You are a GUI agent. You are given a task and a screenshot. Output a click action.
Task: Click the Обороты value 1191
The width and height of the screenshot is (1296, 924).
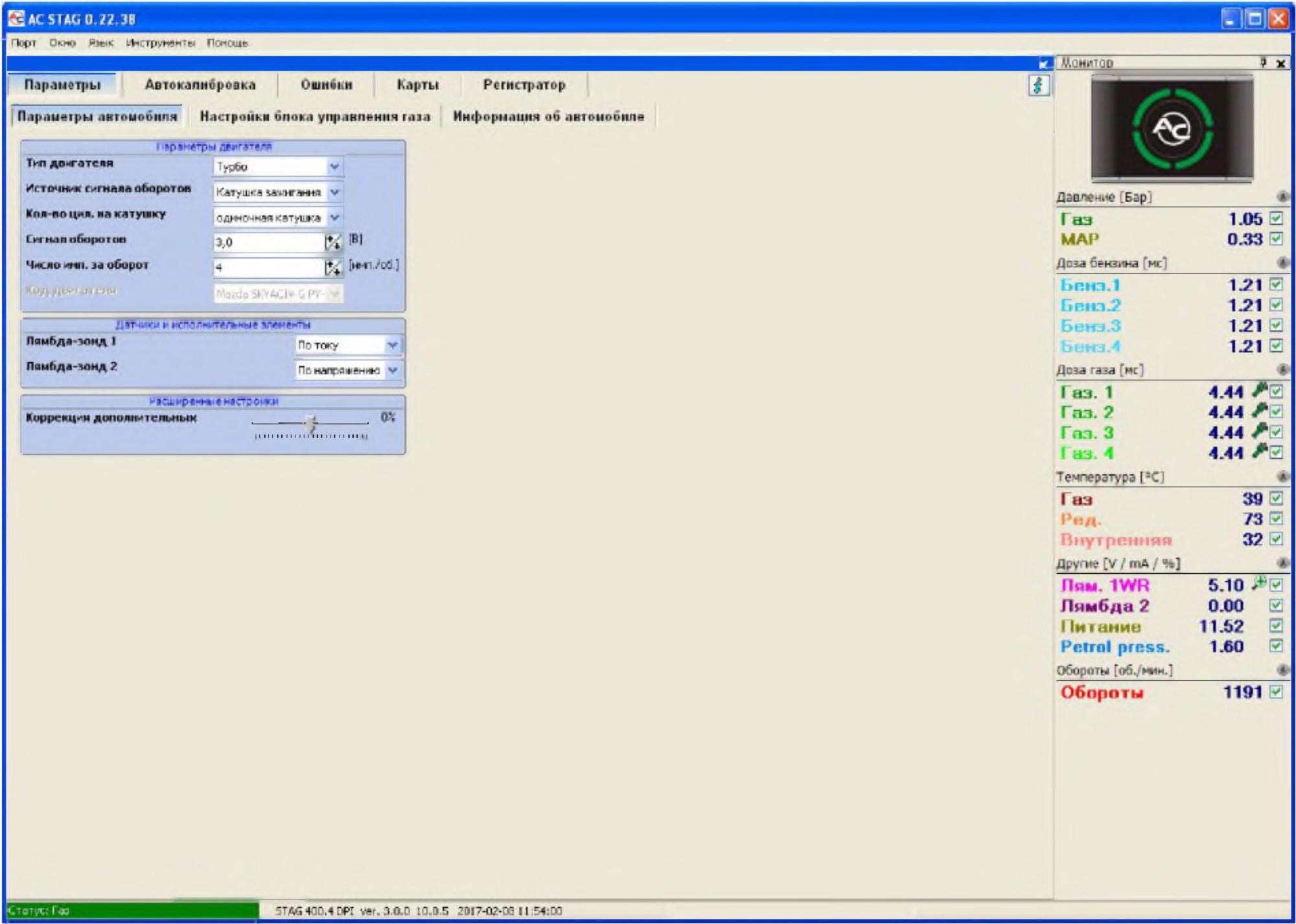pos(1242,692)
